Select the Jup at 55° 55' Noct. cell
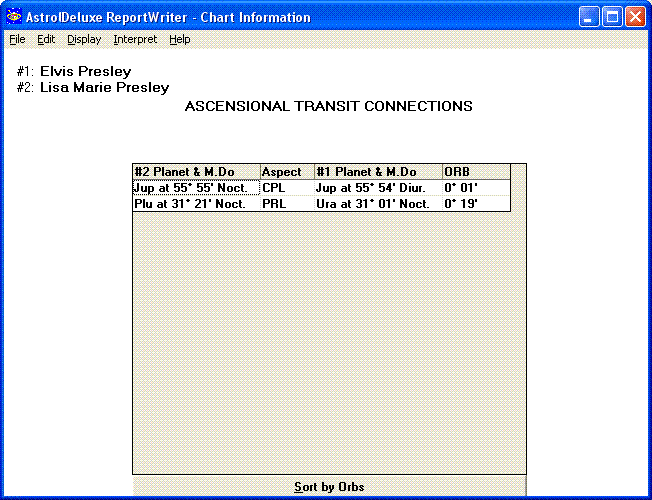Viewport: 652px width, 500px height. [196, 188]
